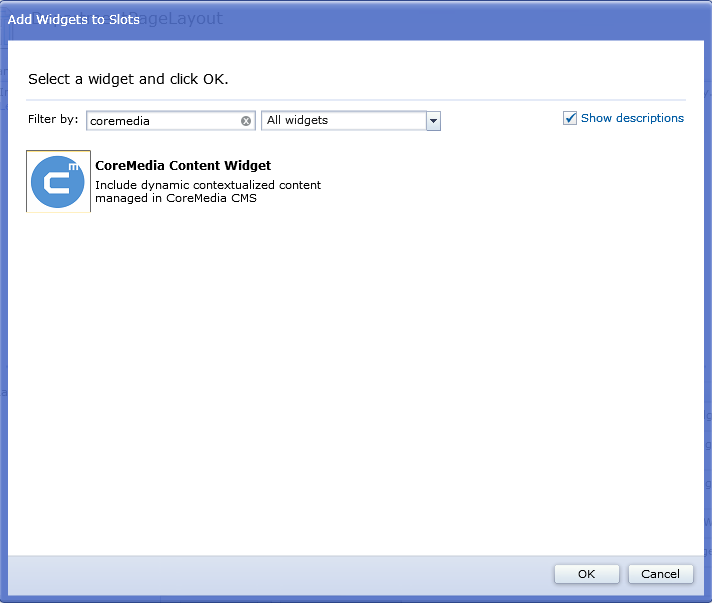Image resolution: width=712 pixels, height=603 pixels.
Task: Select the CoreMedia Content Widget icon
Action: (58, 182)
